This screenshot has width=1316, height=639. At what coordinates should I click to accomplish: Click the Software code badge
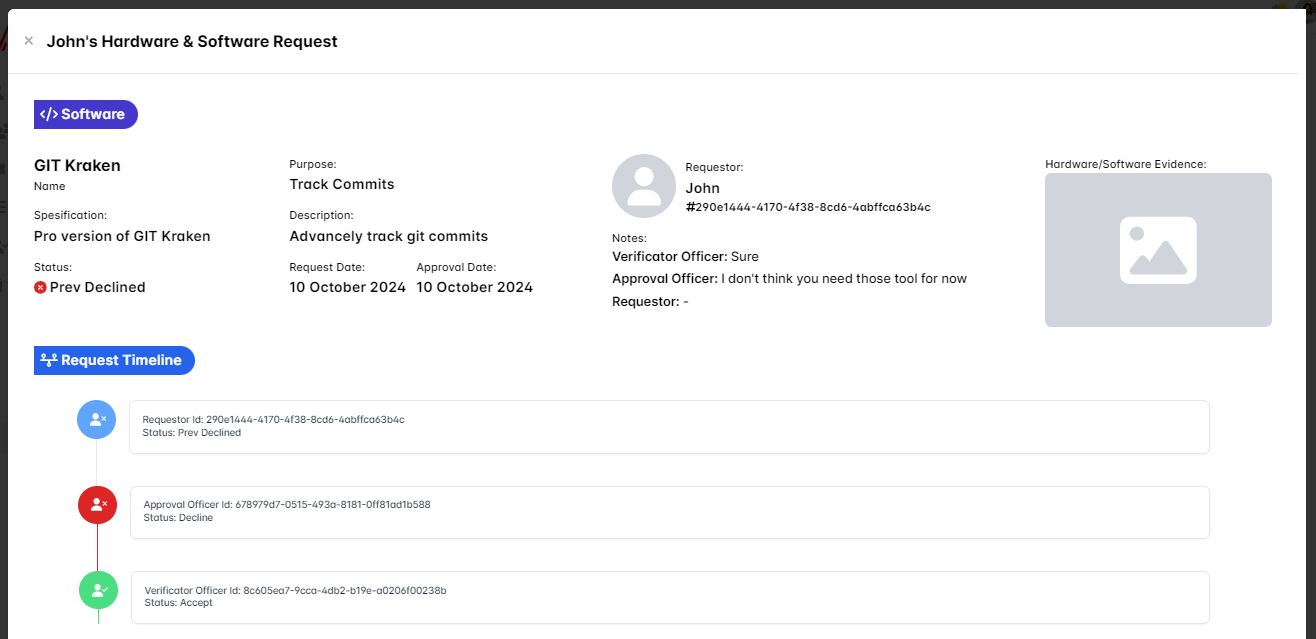coord(86,114)
